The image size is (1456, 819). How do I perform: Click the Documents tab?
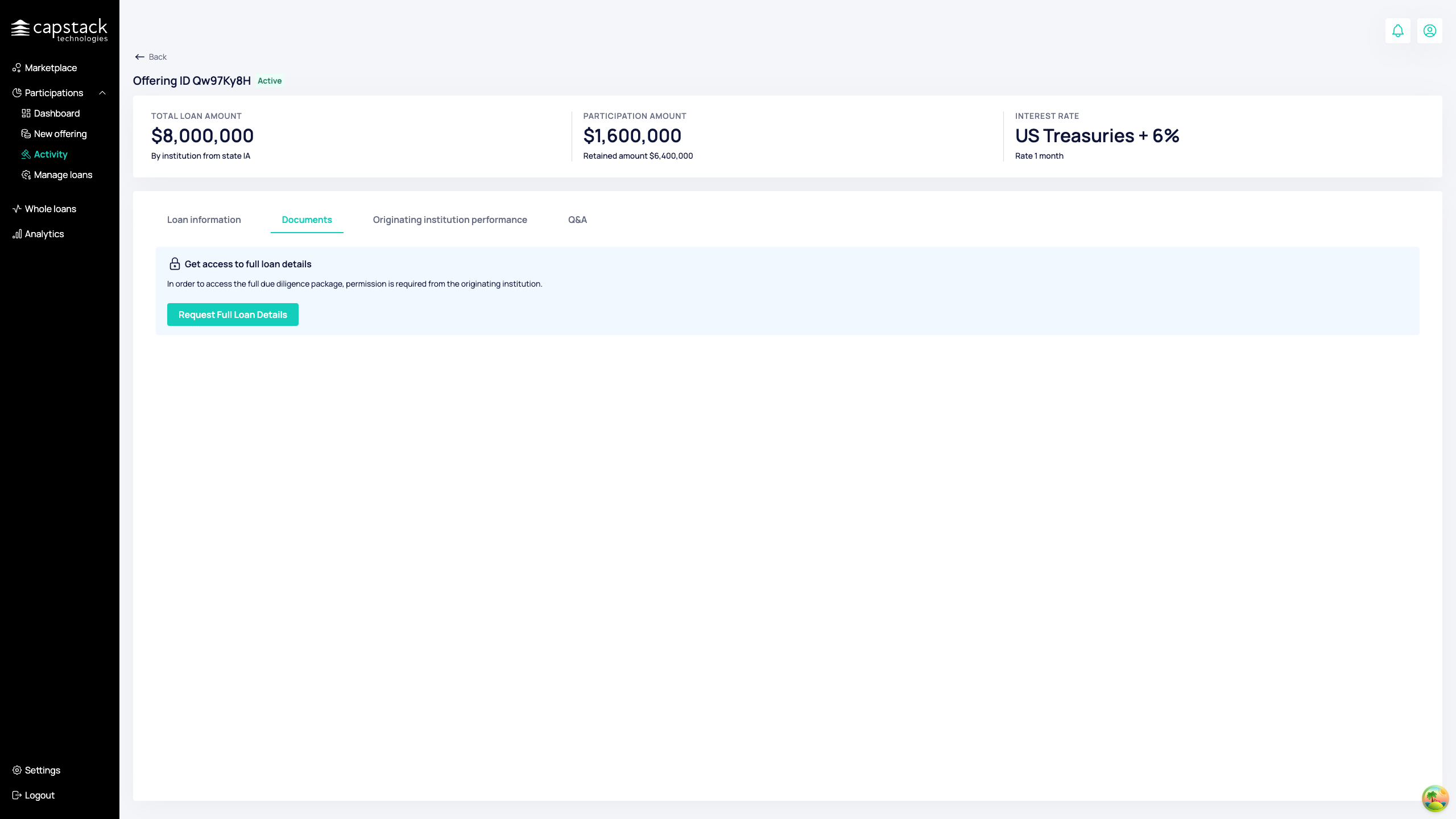tap(307, 220)
